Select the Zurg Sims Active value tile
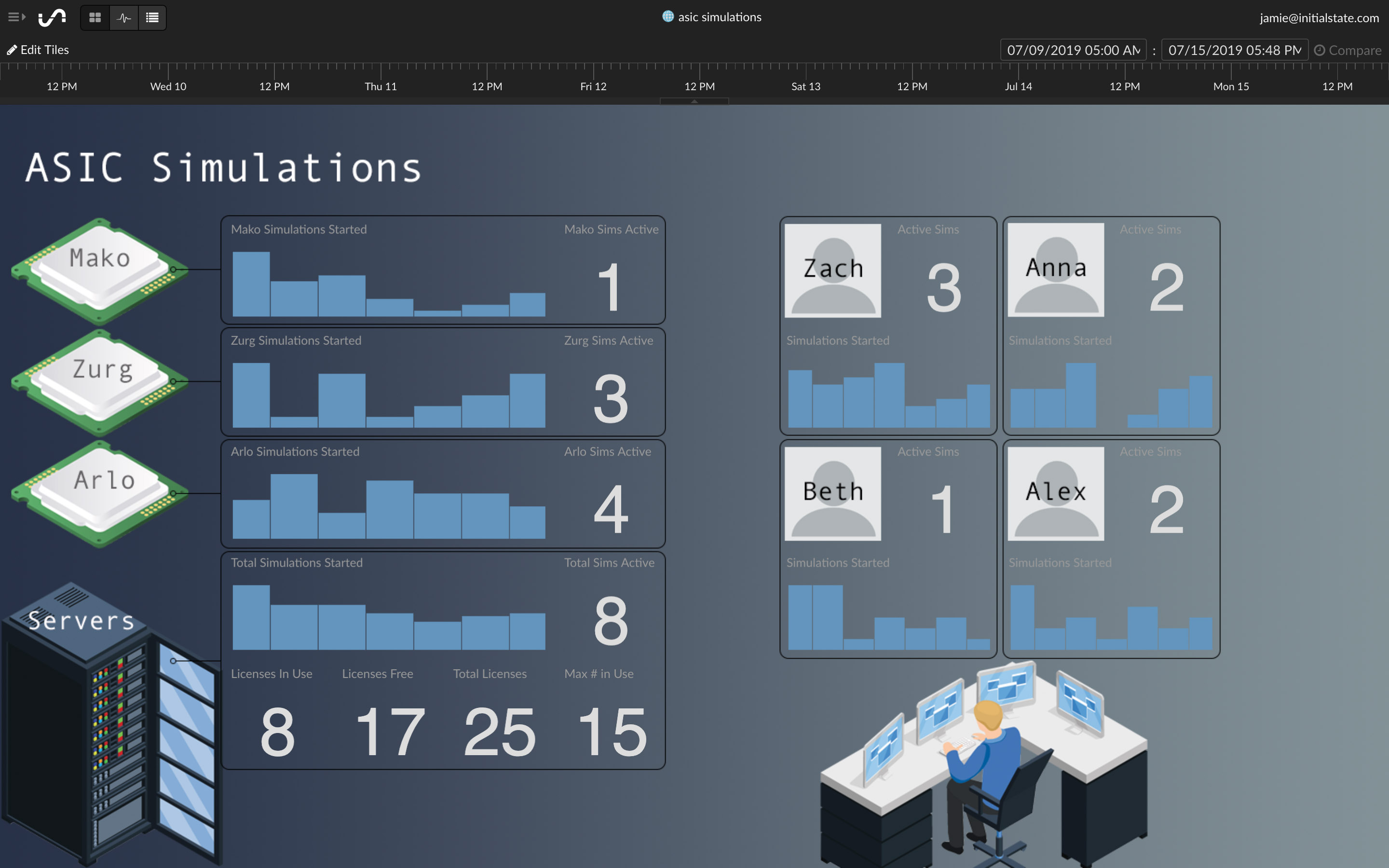The height and width of the screenshot is (868, 1389). click(x=610, y=398)
